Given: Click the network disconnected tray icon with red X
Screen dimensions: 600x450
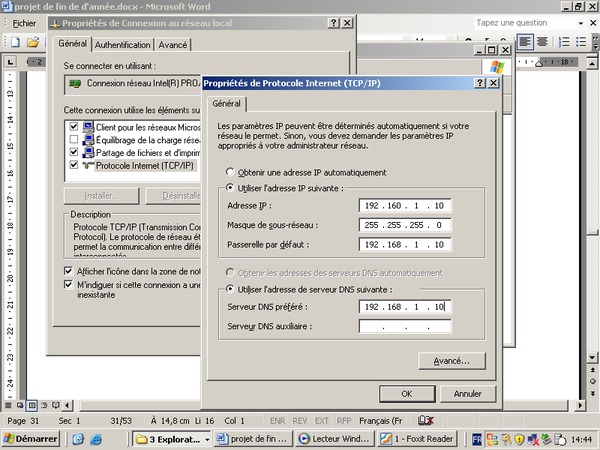Looking at the screenshot, I should 532,439.
